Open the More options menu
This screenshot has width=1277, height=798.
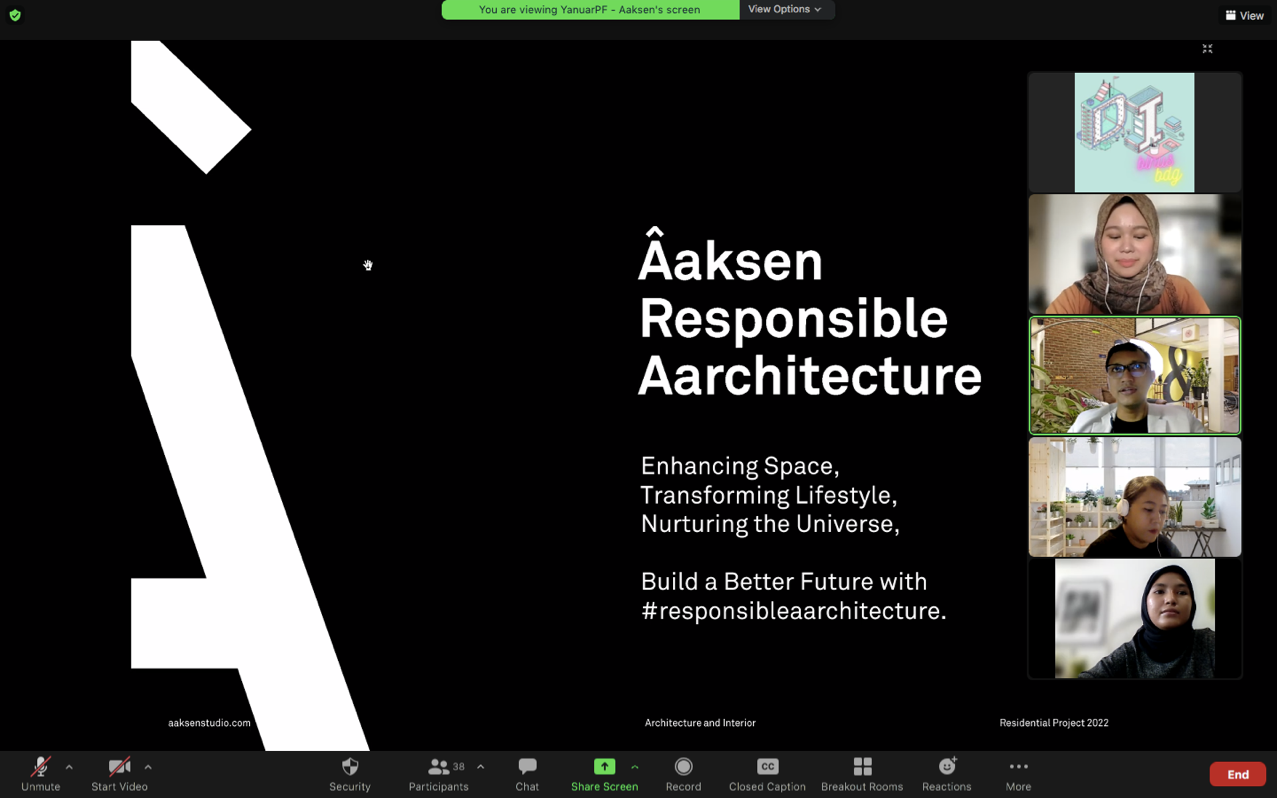coord(1018,767)
